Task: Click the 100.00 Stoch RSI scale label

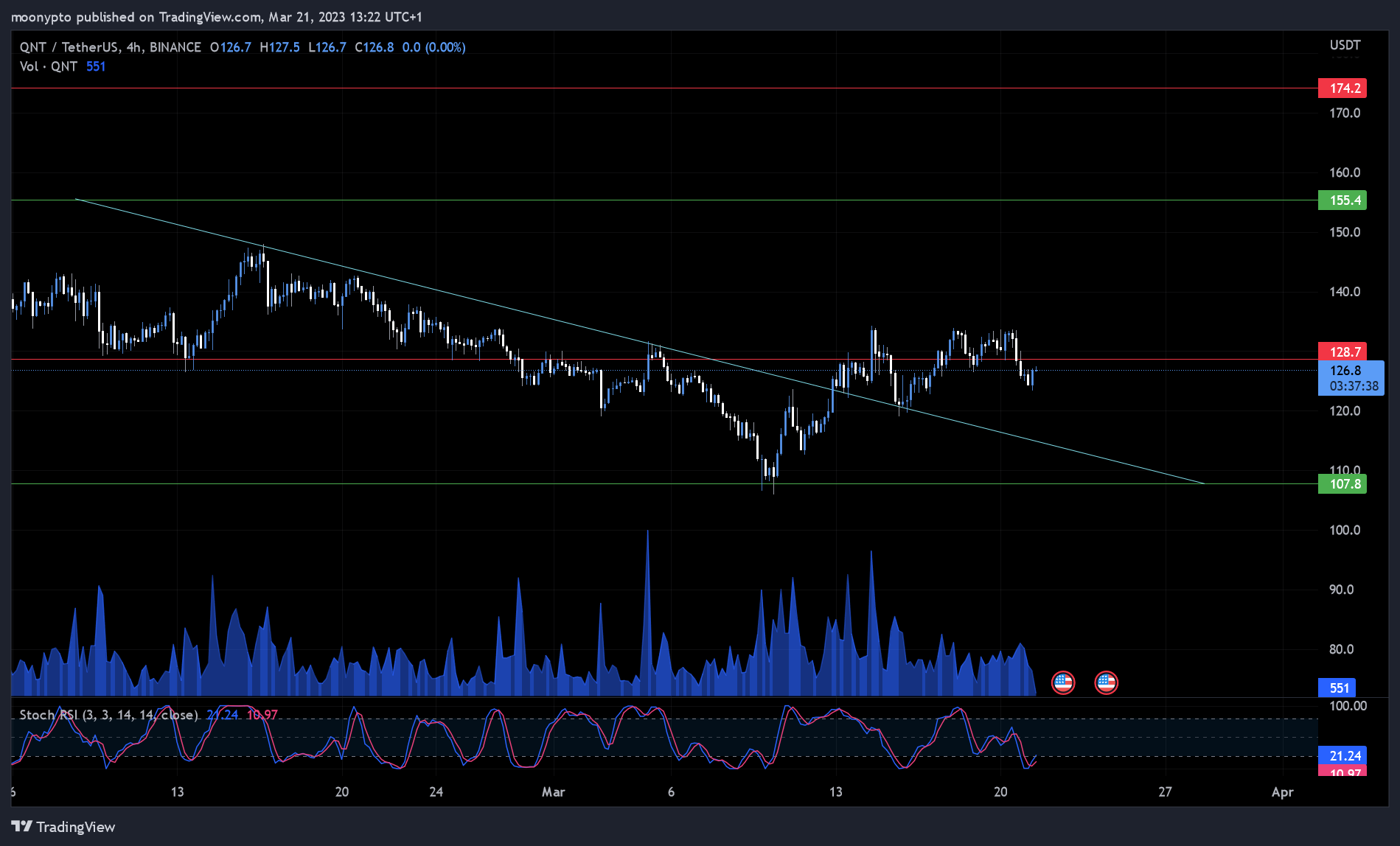Action: 1348,706
